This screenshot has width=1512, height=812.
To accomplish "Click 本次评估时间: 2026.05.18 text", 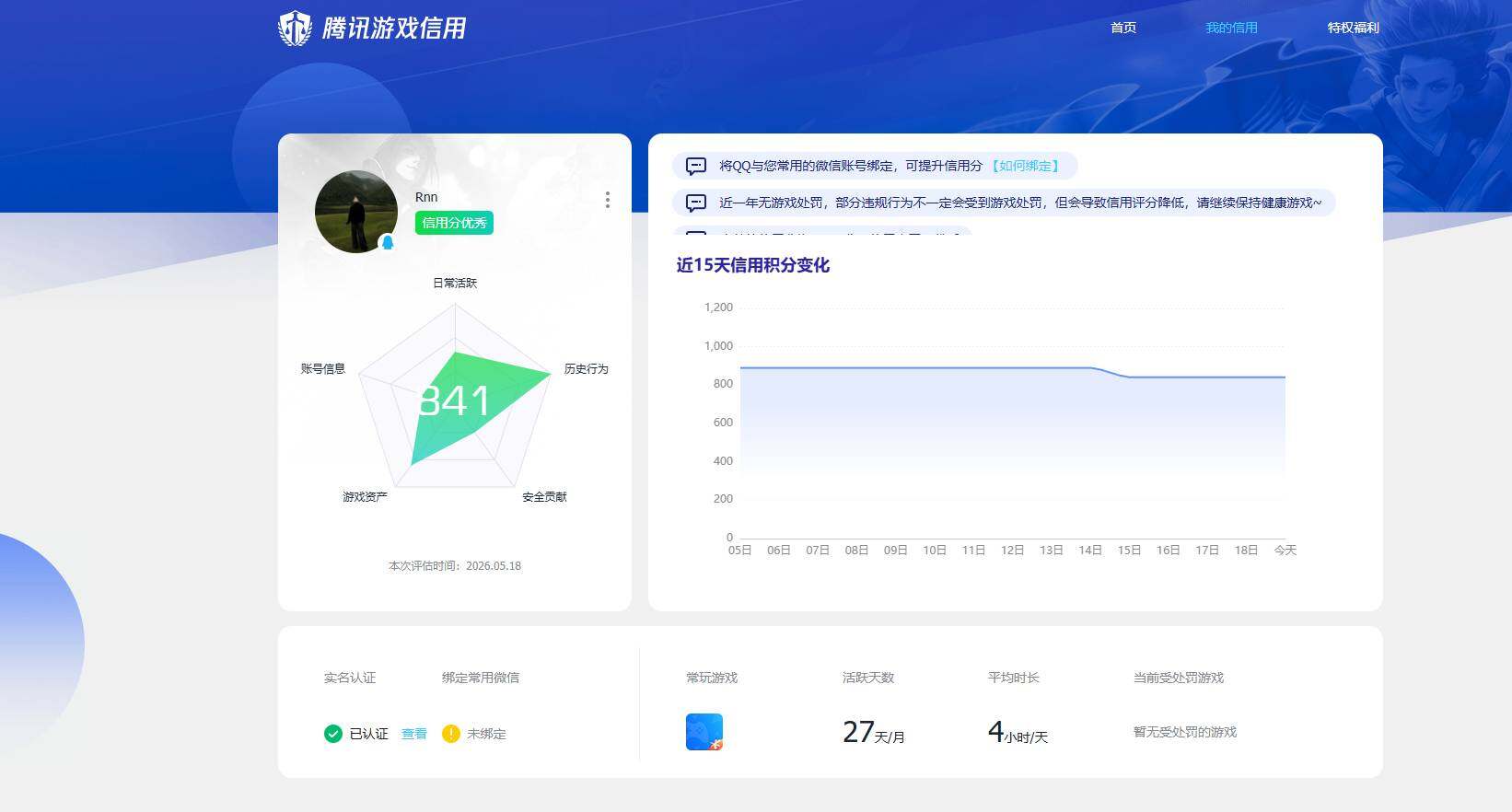I will click(455, 566).
